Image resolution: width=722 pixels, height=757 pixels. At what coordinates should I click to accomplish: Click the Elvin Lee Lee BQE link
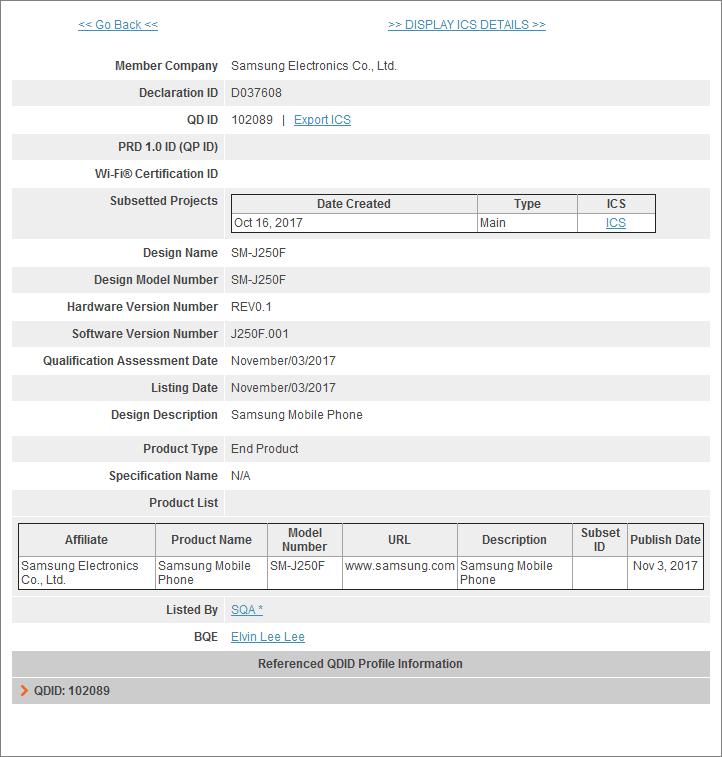tap(268, 637)
